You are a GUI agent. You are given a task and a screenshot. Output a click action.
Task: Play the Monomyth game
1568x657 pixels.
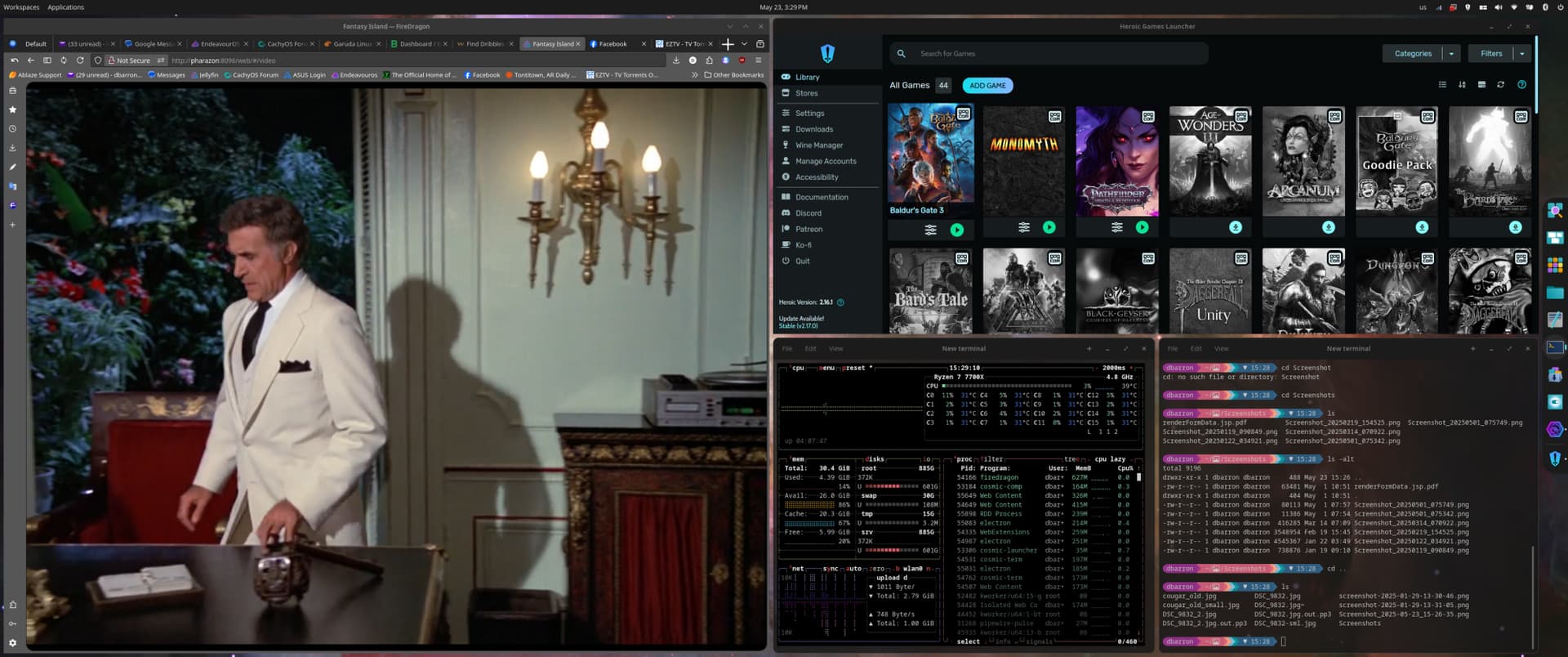point(1049,228)
